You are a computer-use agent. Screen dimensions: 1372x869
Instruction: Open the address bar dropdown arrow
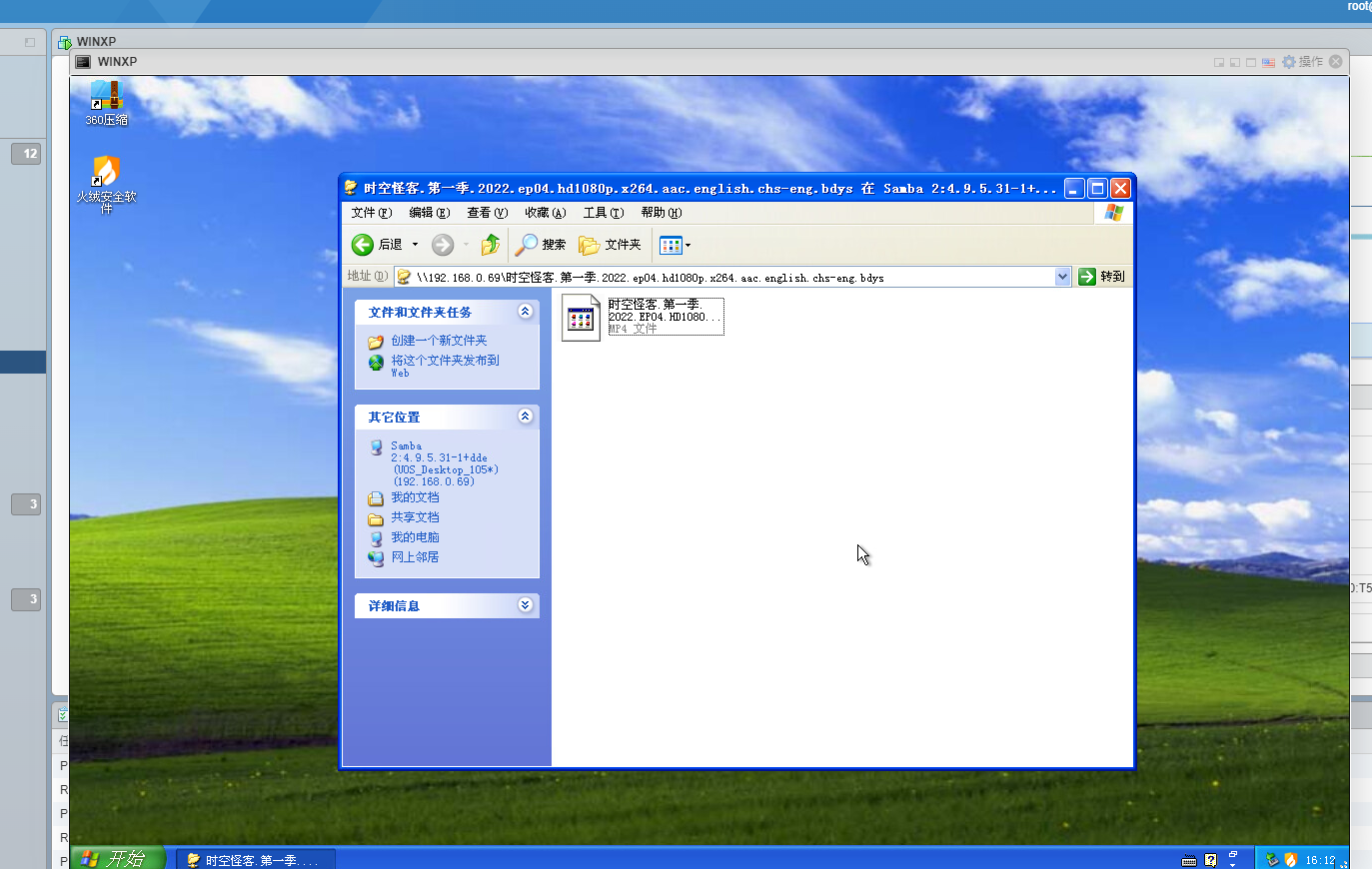tap(1062, 277)
